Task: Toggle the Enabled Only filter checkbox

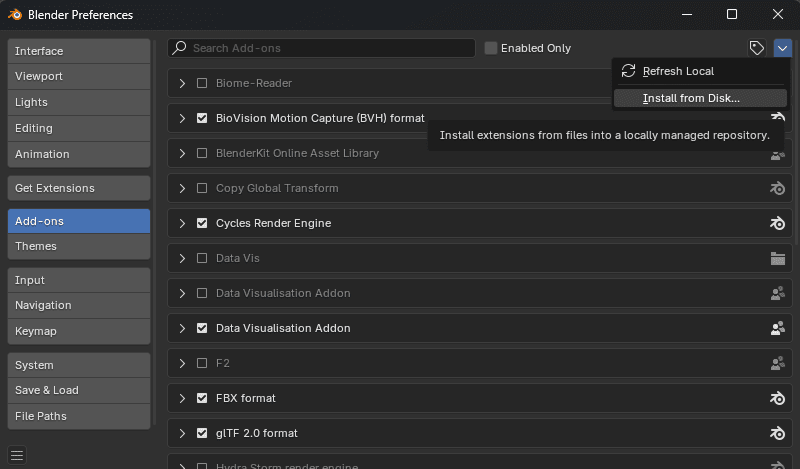Action: 491,48
